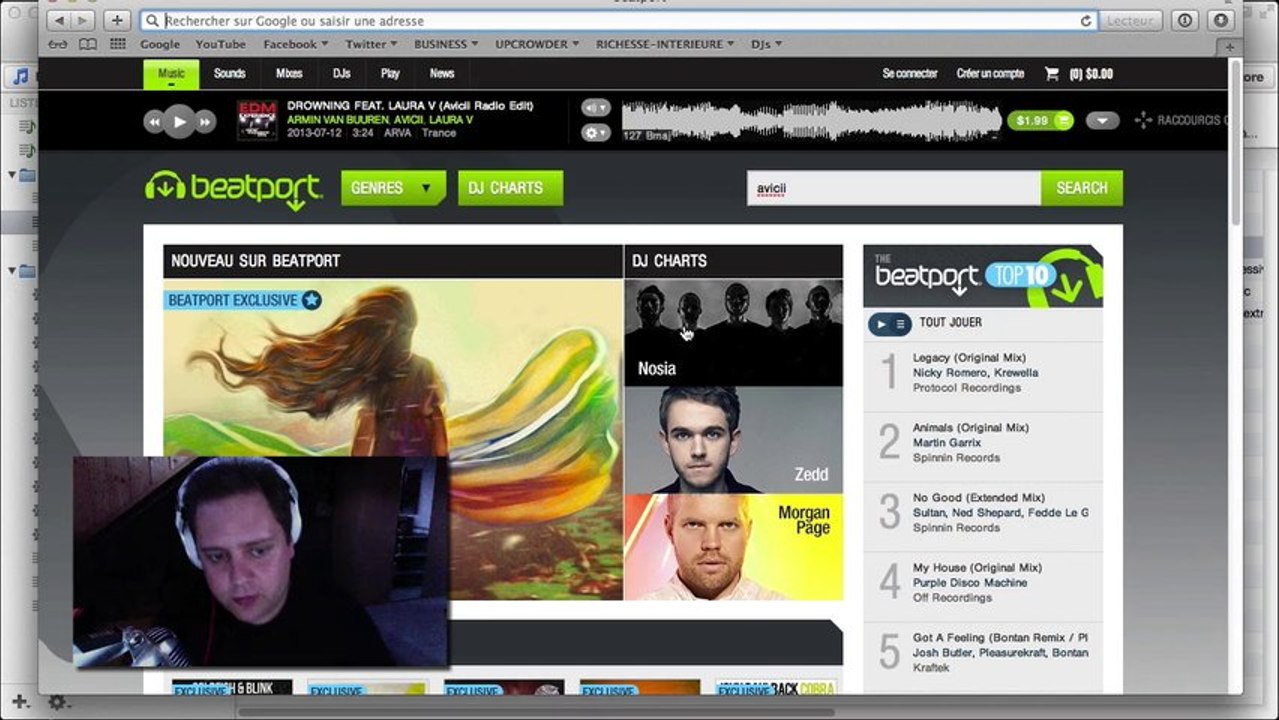Open the Nosia DJ chart image
The width and height of the screenshot is (1279, 720).
tap(733, 332)
